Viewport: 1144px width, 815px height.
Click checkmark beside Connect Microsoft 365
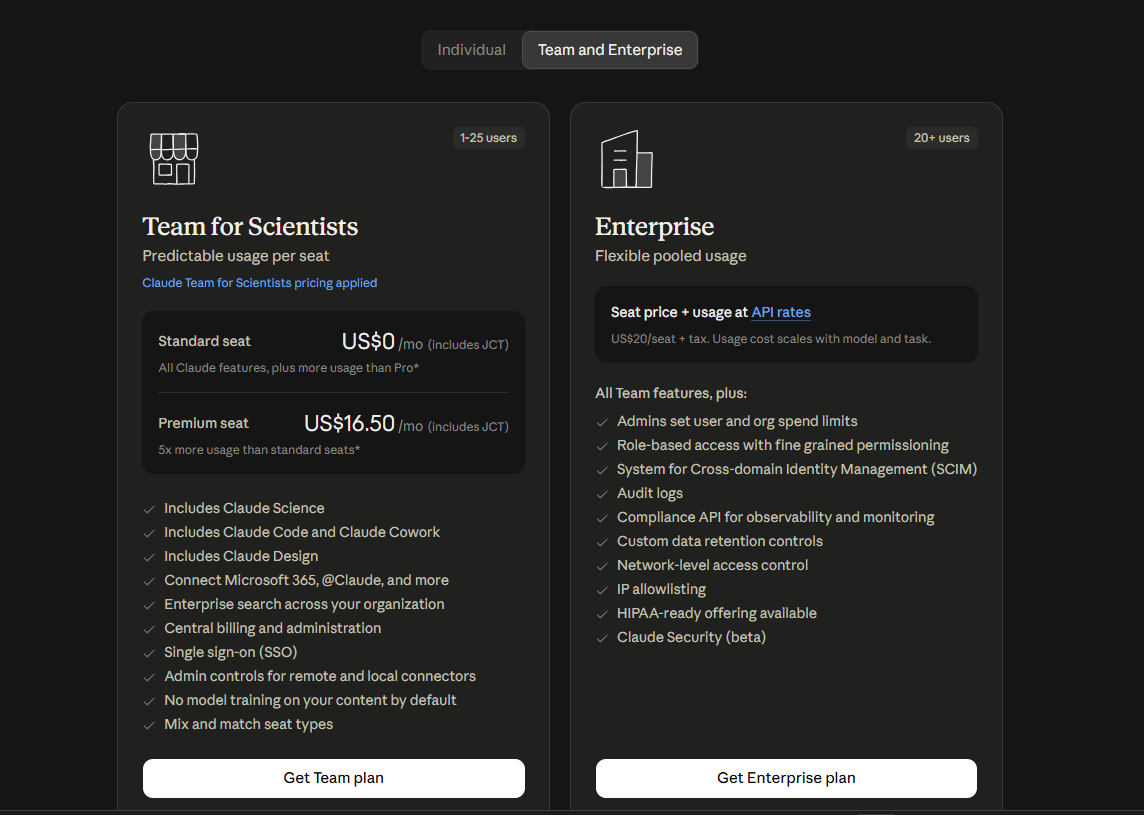click(x=150, y=582)
